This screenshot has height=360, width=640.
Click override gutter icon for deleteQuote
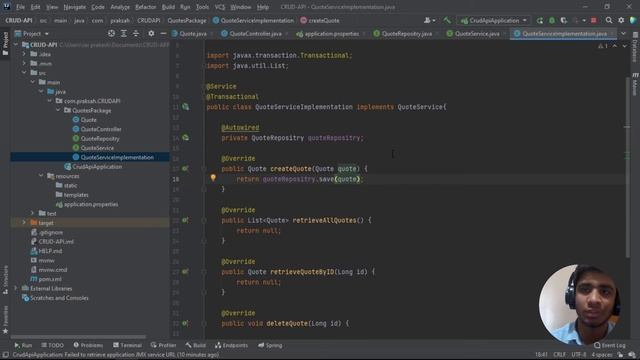tap(185, 323)
